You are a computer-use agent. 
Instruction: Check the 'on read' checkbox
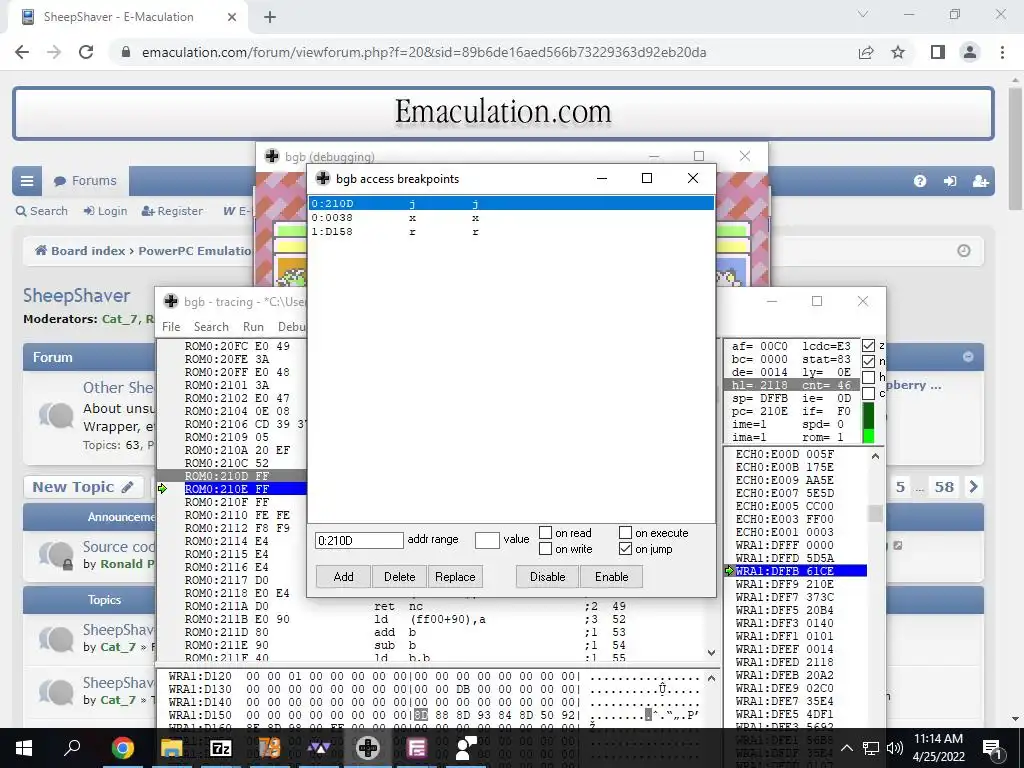click(x=545, y=533)
